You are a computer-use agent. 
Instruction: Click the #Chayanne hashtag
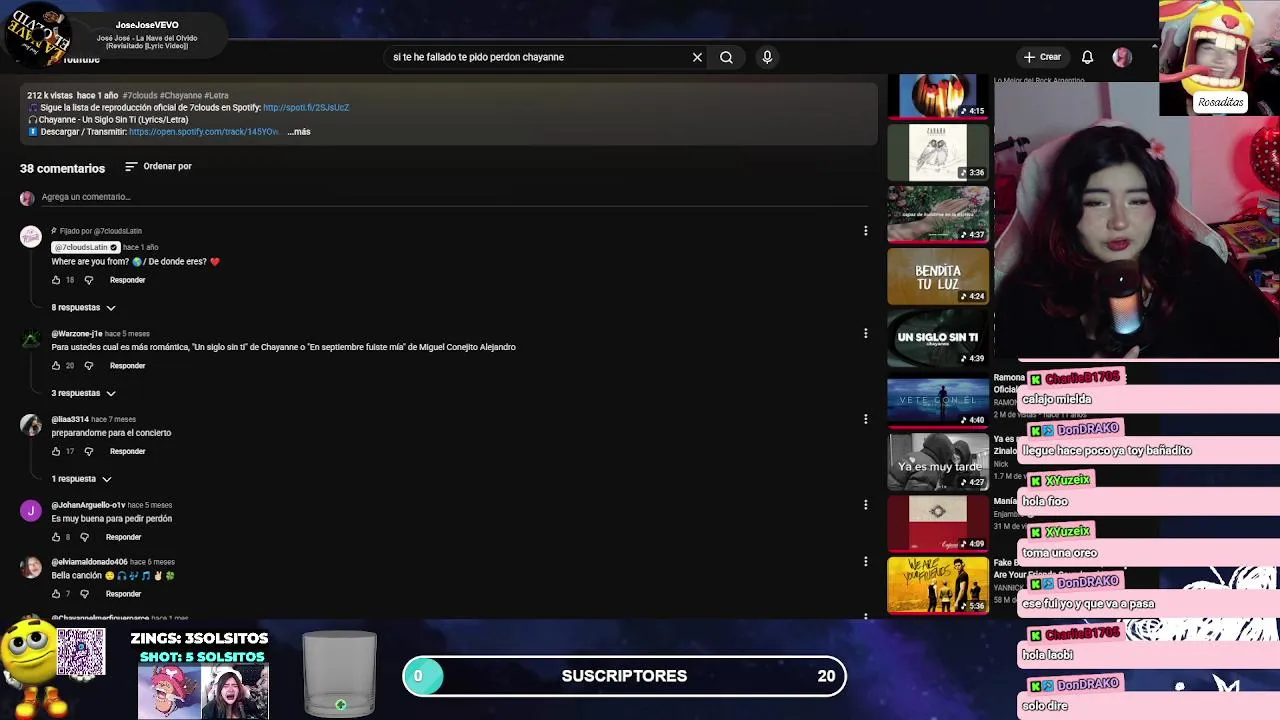pyautogui.click(x=181, y=96)
